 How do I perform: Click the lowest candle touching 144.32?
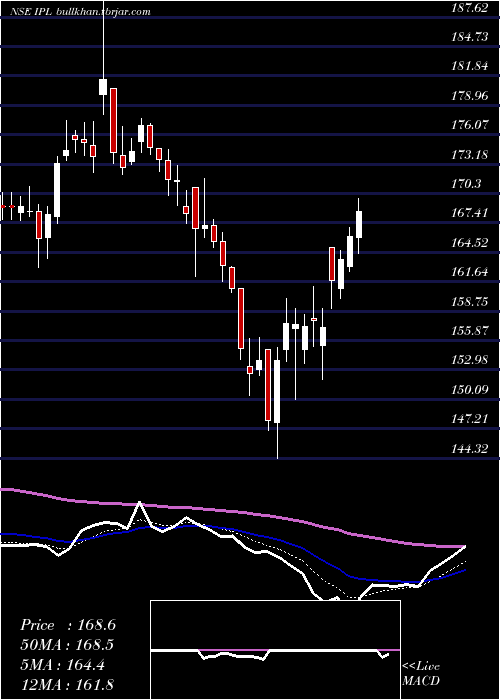277,403
